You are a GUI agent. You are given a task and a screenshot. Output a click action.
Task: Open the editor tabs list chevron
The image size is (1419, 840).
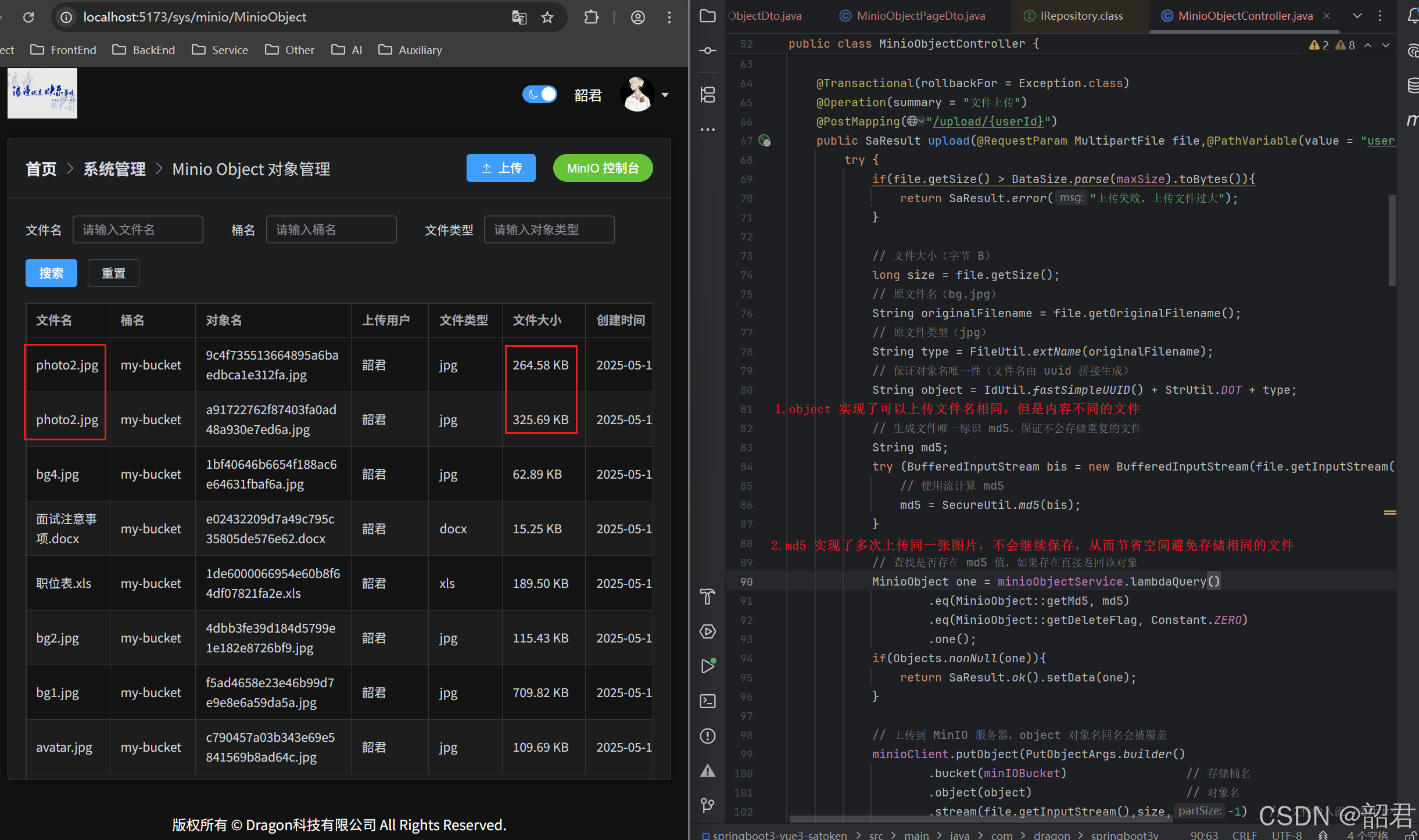(x=1357, y=16)
